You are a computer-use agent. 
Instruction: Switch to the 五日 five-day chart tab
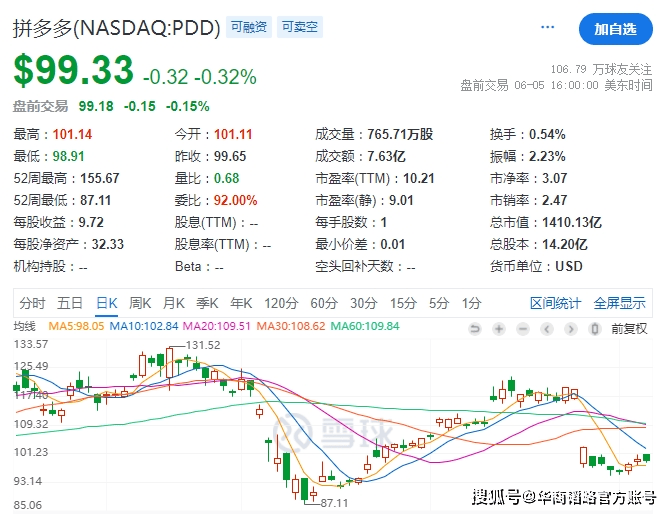point(70,303)
